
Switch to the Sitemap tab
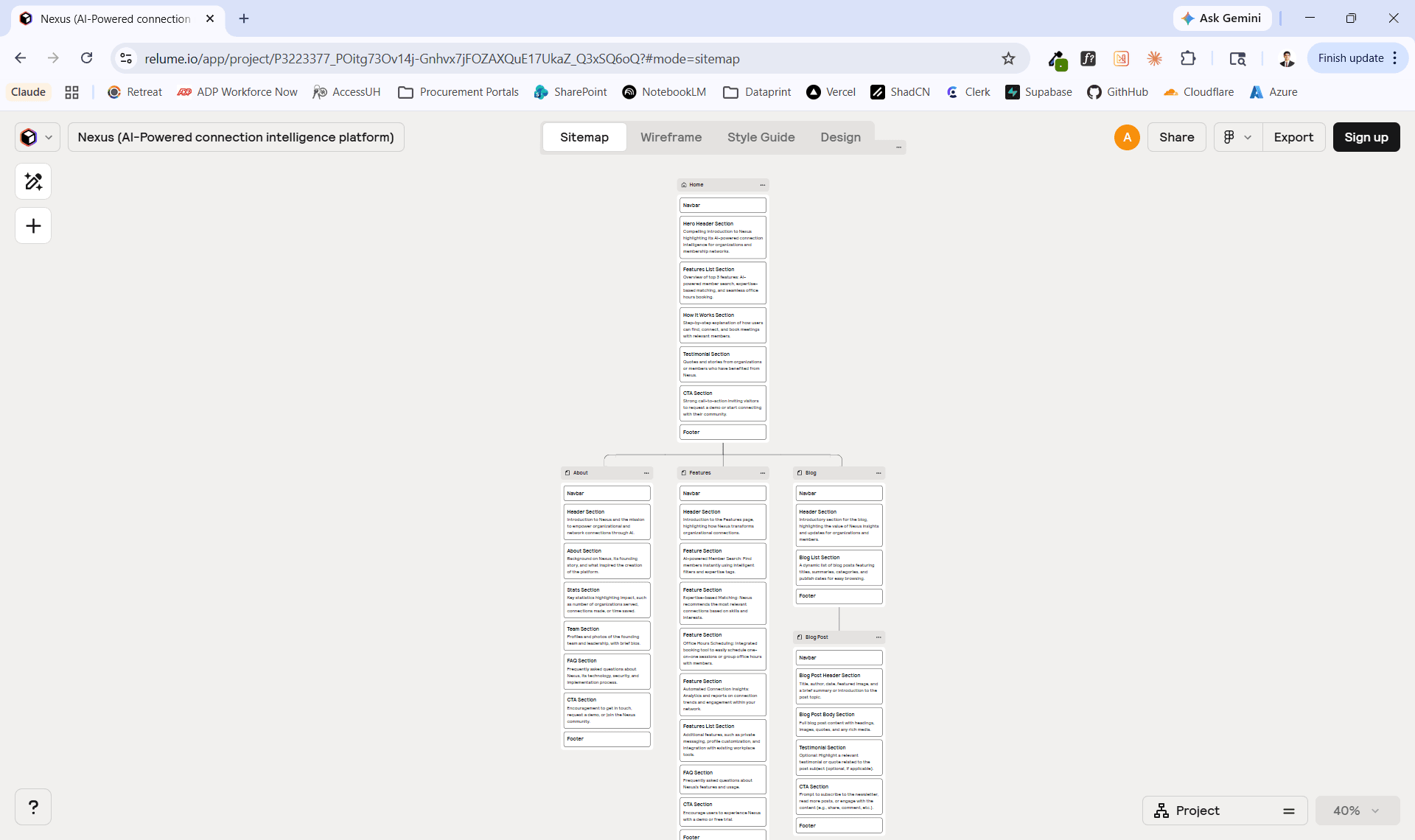584,137
